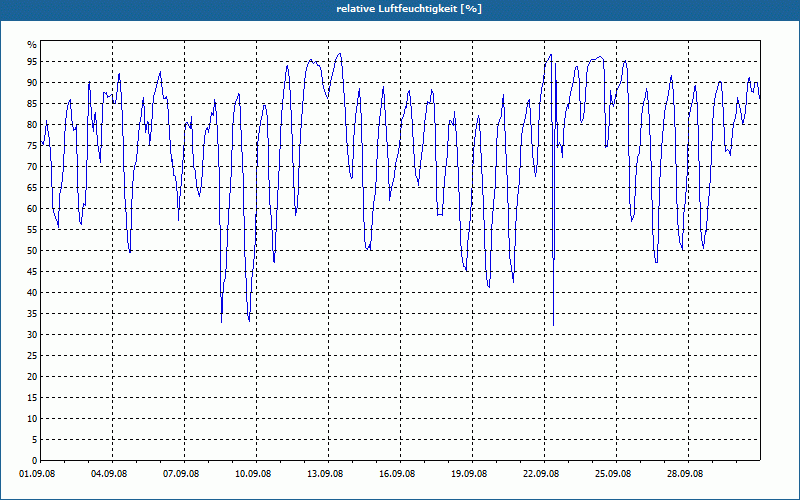This screenshot has height=500, width=800.
Task: Click the y-axis value 60
Action: coord(32,209)
